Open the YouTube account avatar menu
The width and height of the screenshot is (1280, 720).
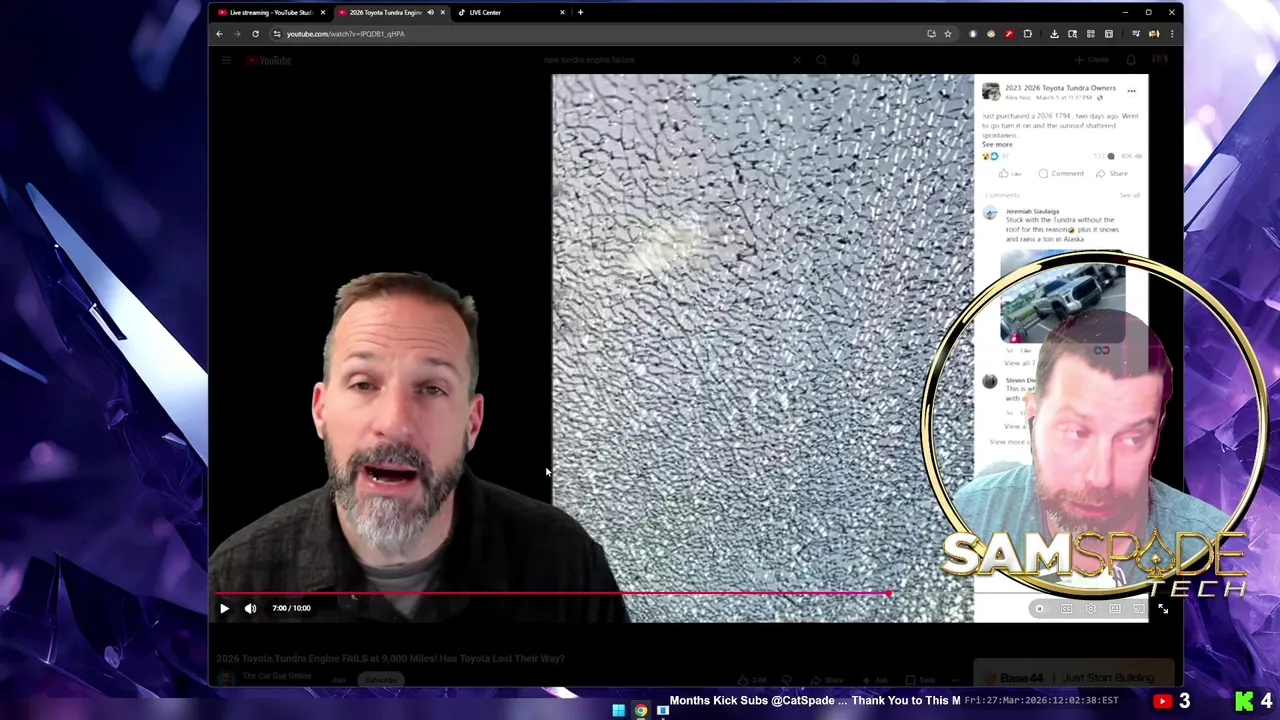[1161, 60]
